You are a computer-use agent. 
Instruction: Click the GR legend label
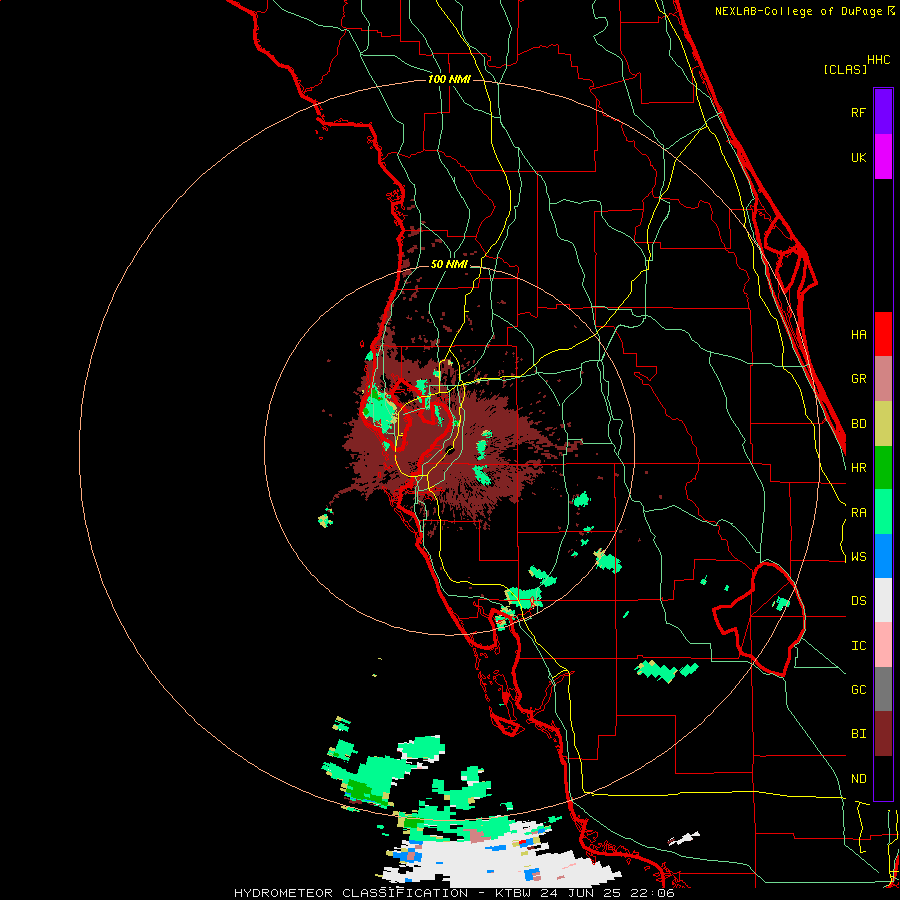(858, 379)
